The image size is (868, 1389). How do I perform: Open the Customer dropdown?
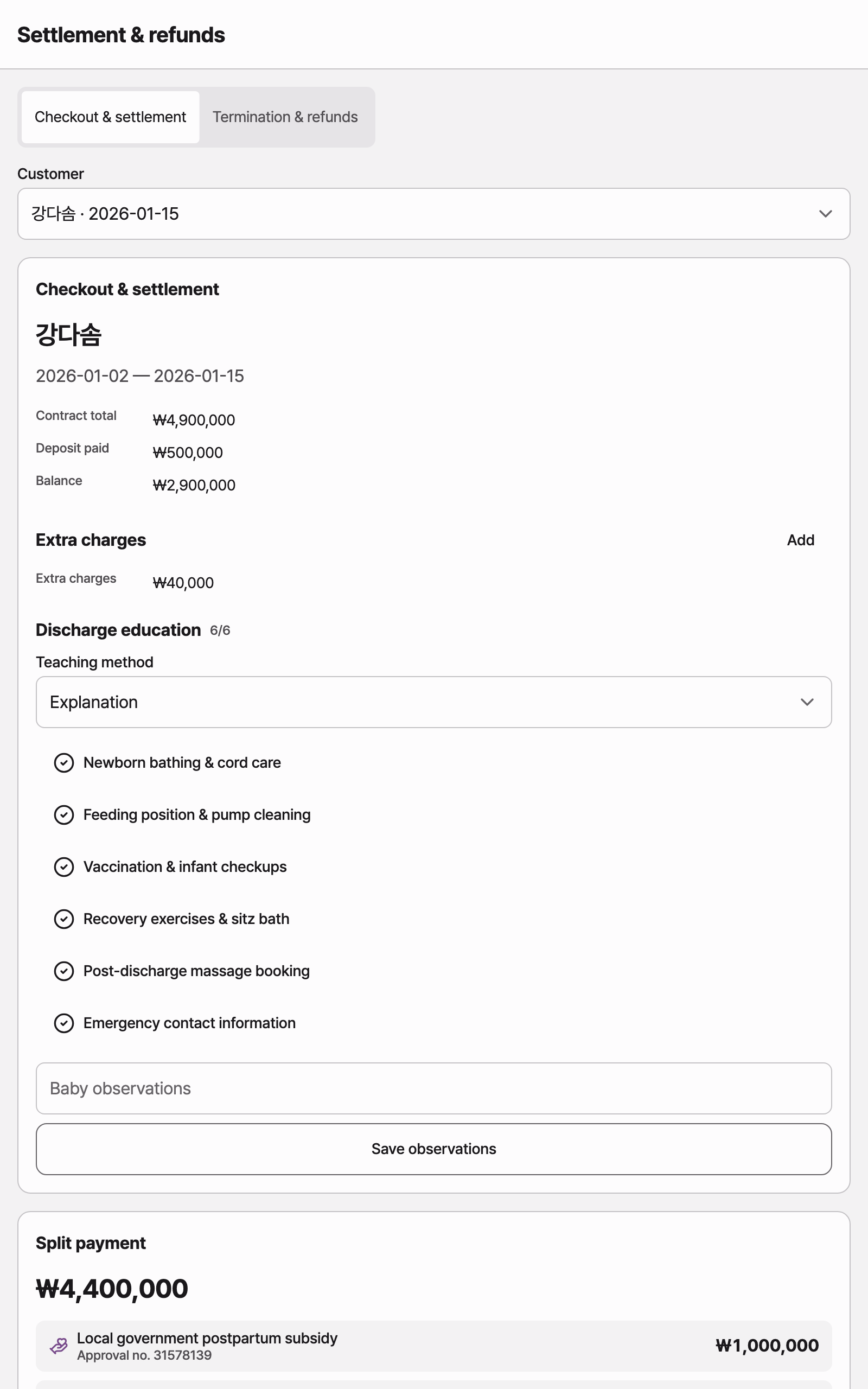pos(433,214)
